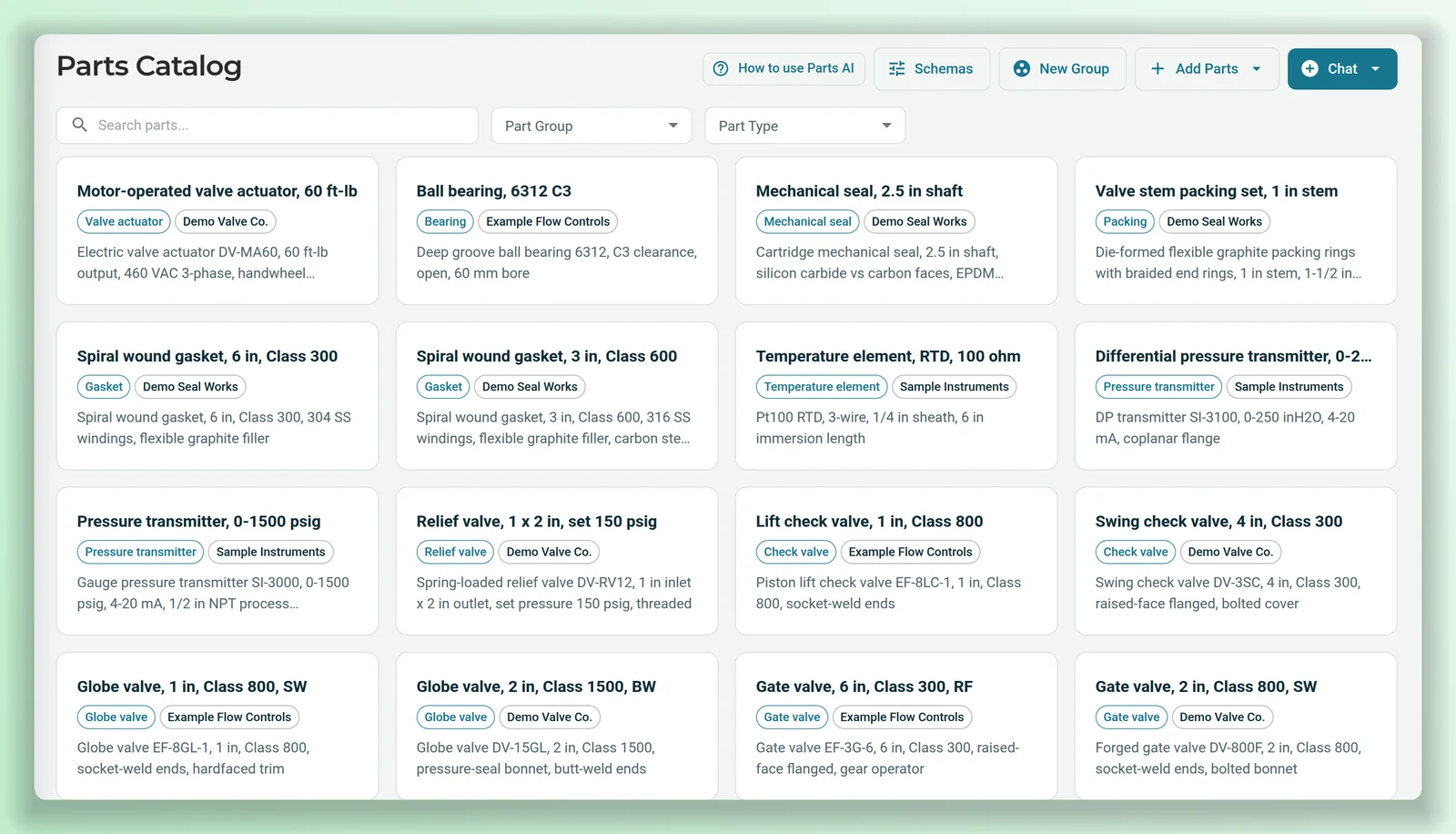Click the plus icon in Add Parts
This screenshot has width=1456, height=834.
1158,69
